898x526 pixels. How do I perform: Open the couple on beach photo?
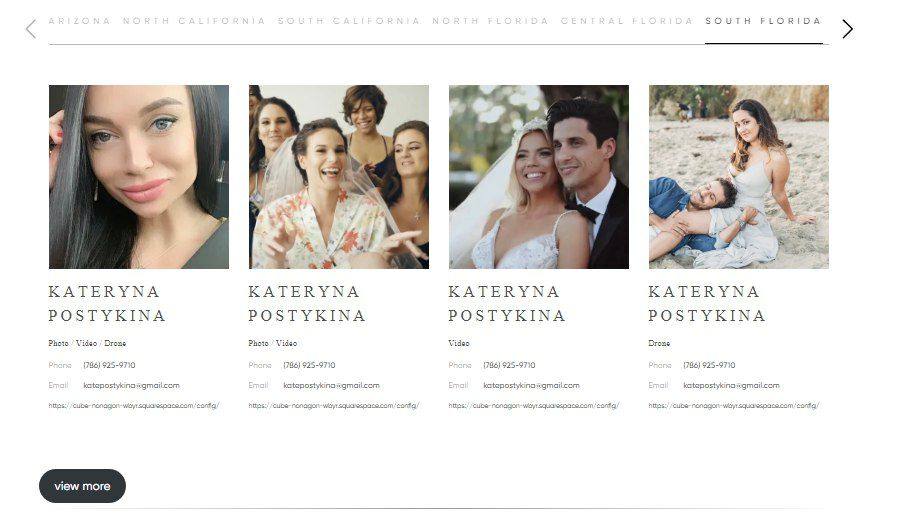click(x=739, y=177)
